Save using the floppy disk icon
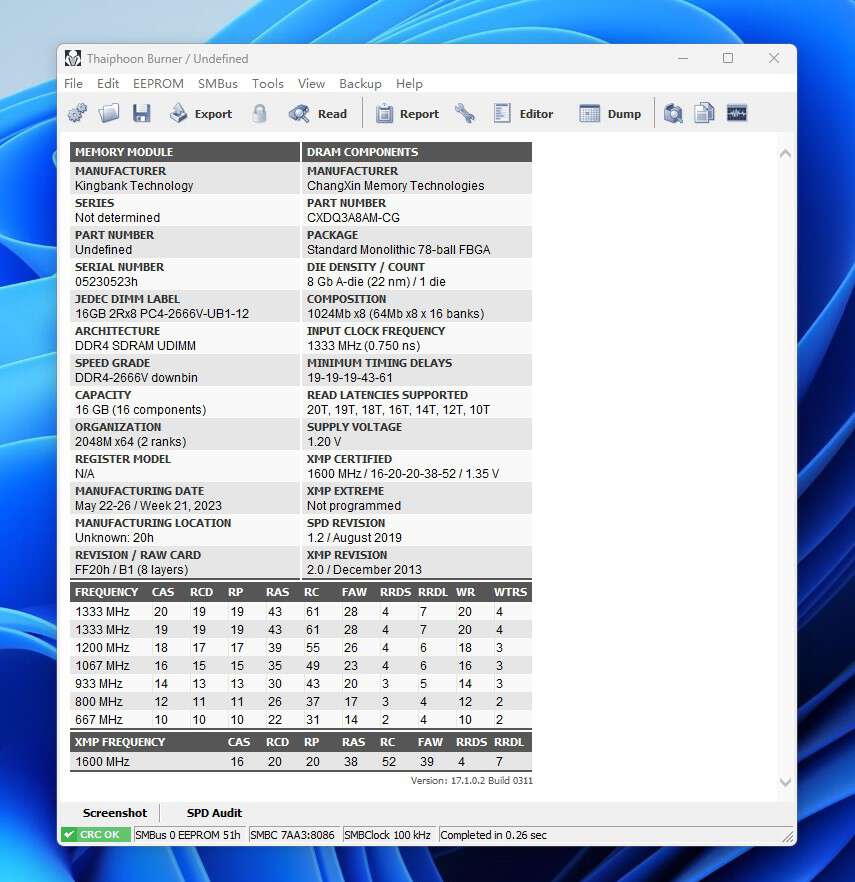Screen dimensions: 855x882 point(141,114)
